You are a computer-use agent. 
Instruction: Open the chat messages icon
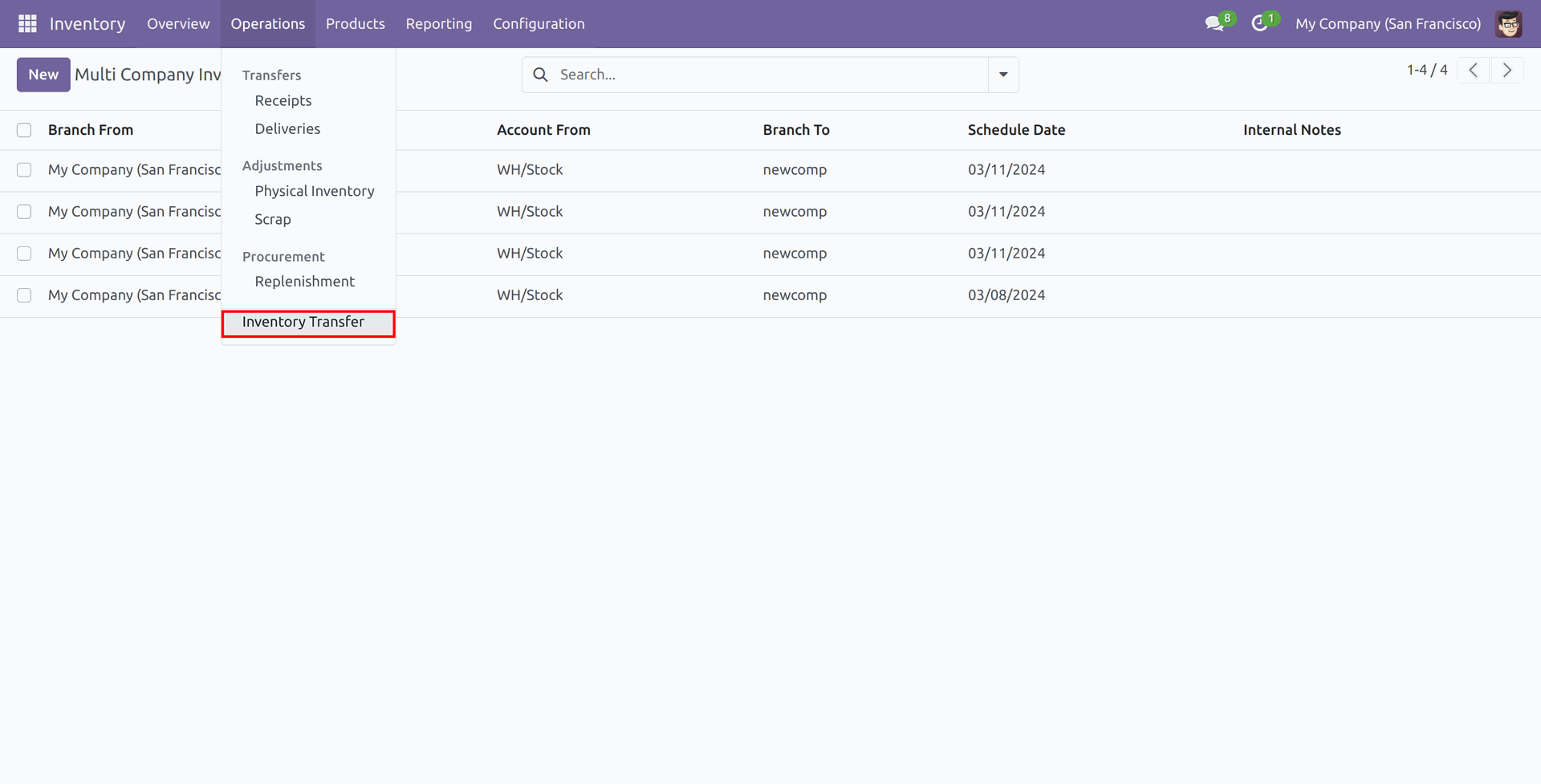[x=1214, y=24]
